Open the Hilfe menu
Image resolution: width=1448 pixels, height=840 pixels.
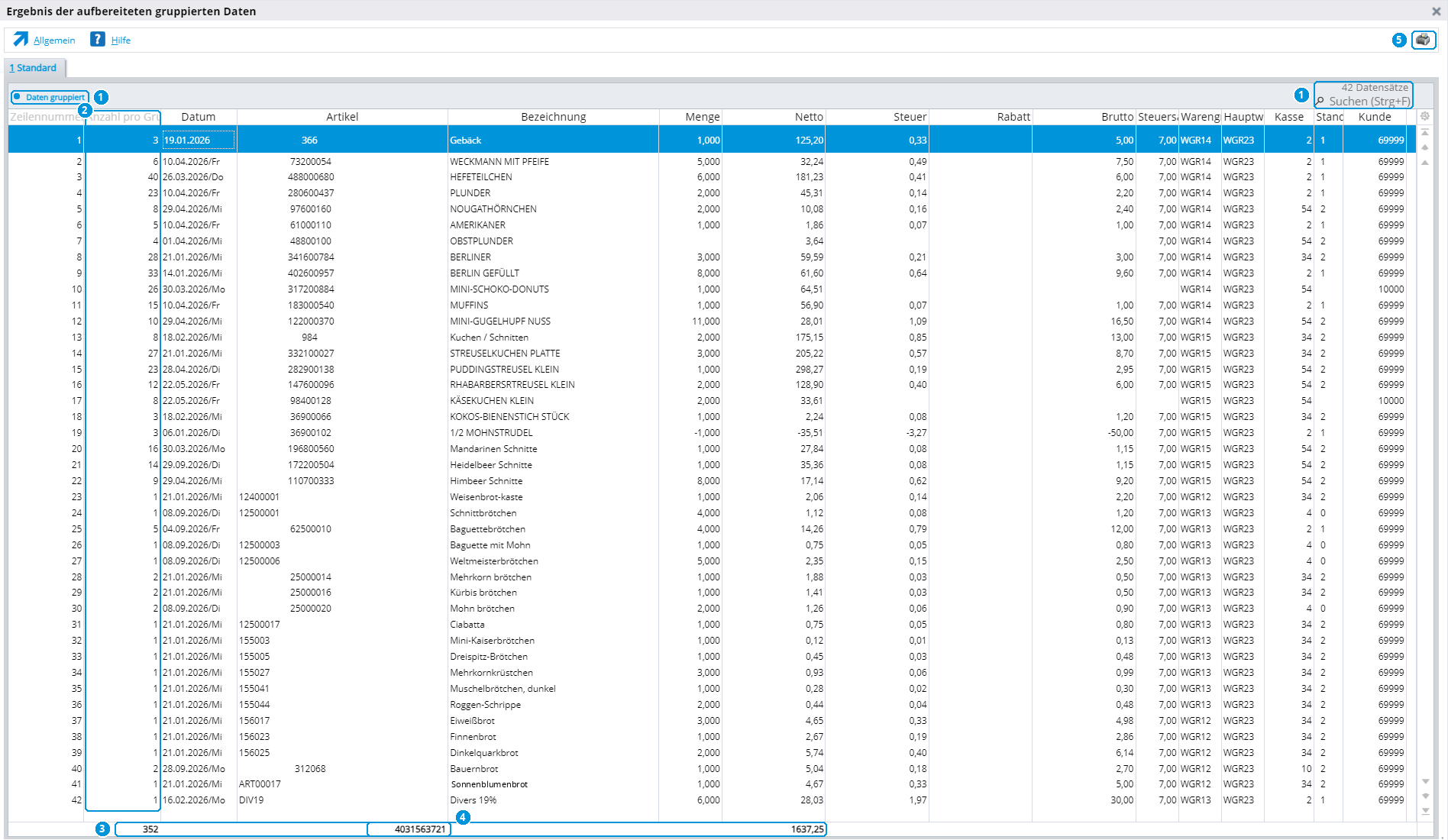(121, 40)
